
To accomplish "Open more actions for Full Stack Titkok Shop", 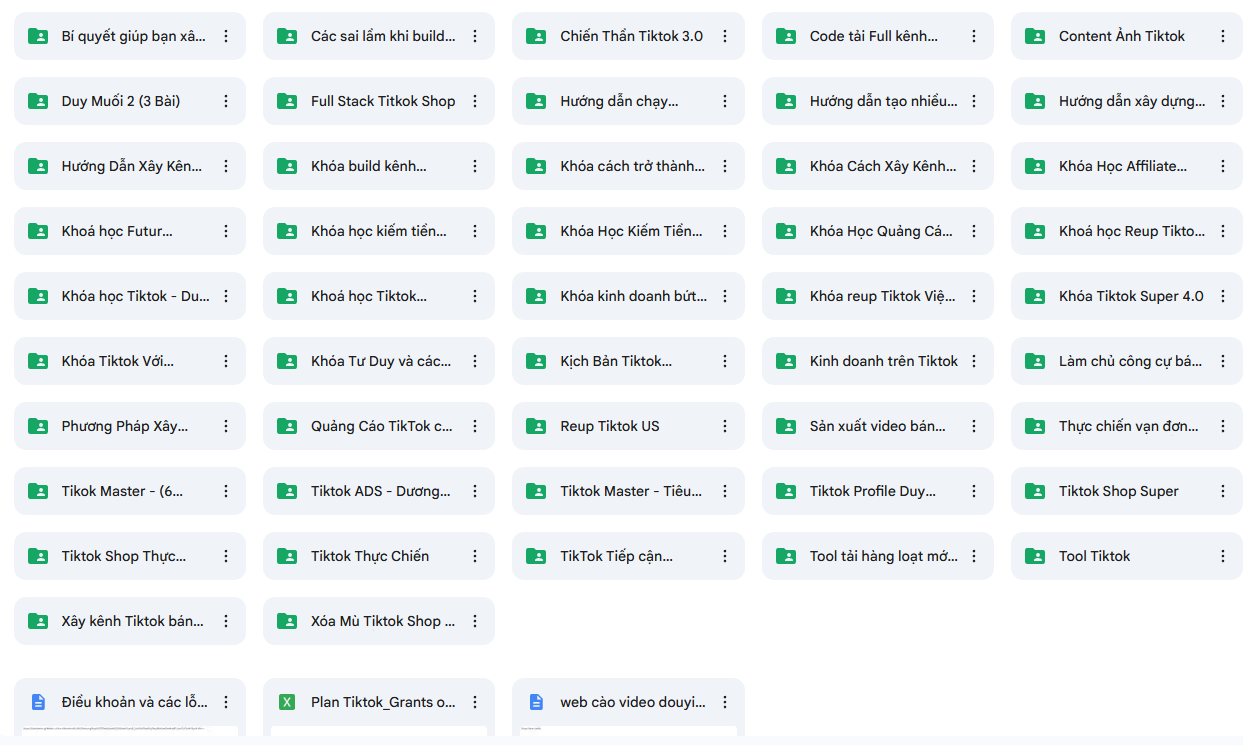I will 475,101.
